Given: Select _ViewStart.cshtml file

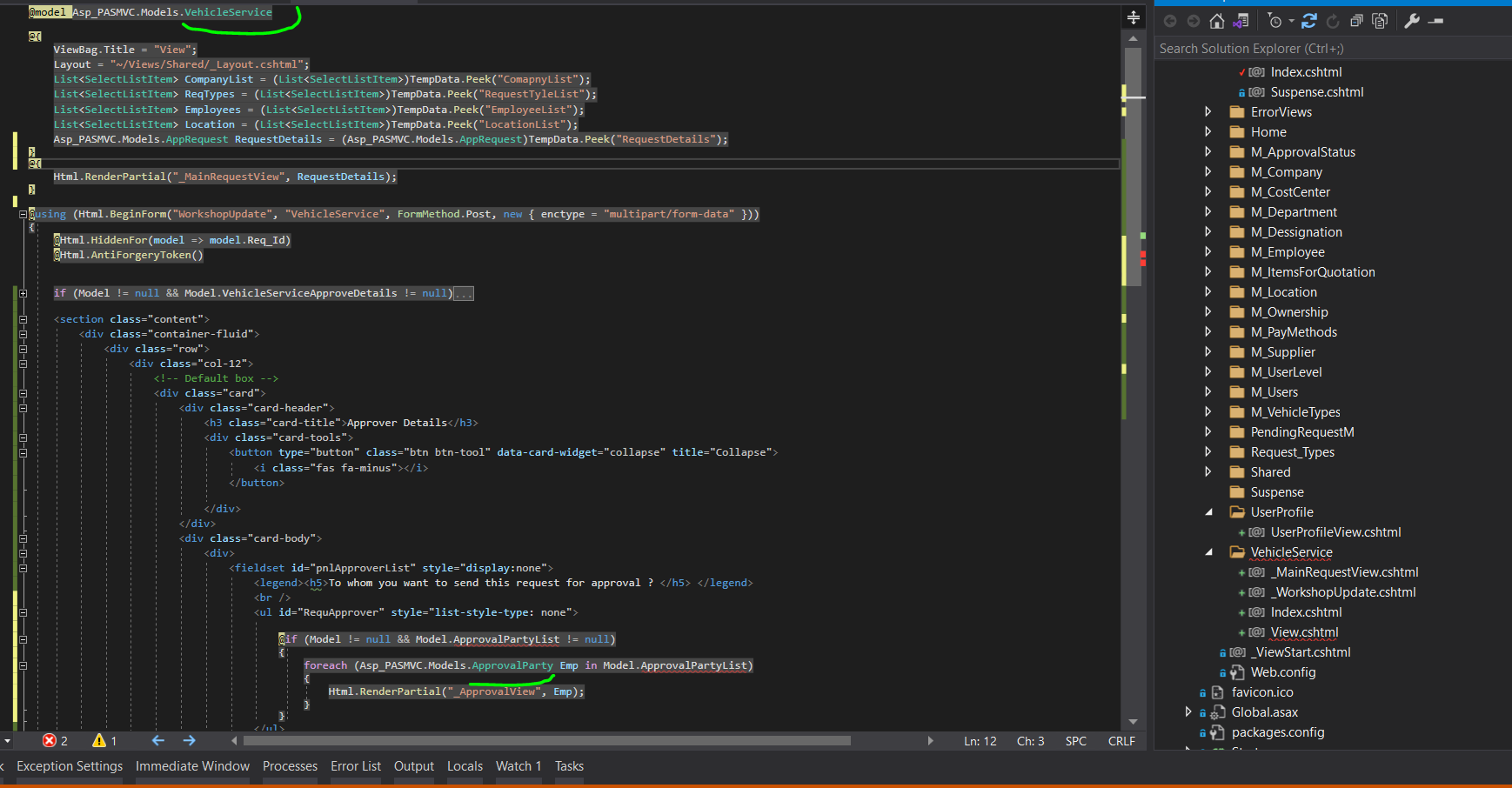Looking at the screenshot, I should point(1301,652).
